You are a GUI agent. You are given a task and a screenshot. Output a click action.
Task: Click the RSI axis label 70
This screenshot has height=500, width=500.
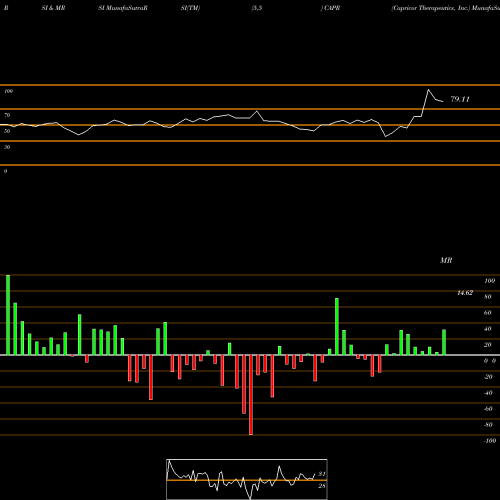click(x=7, y=115)
